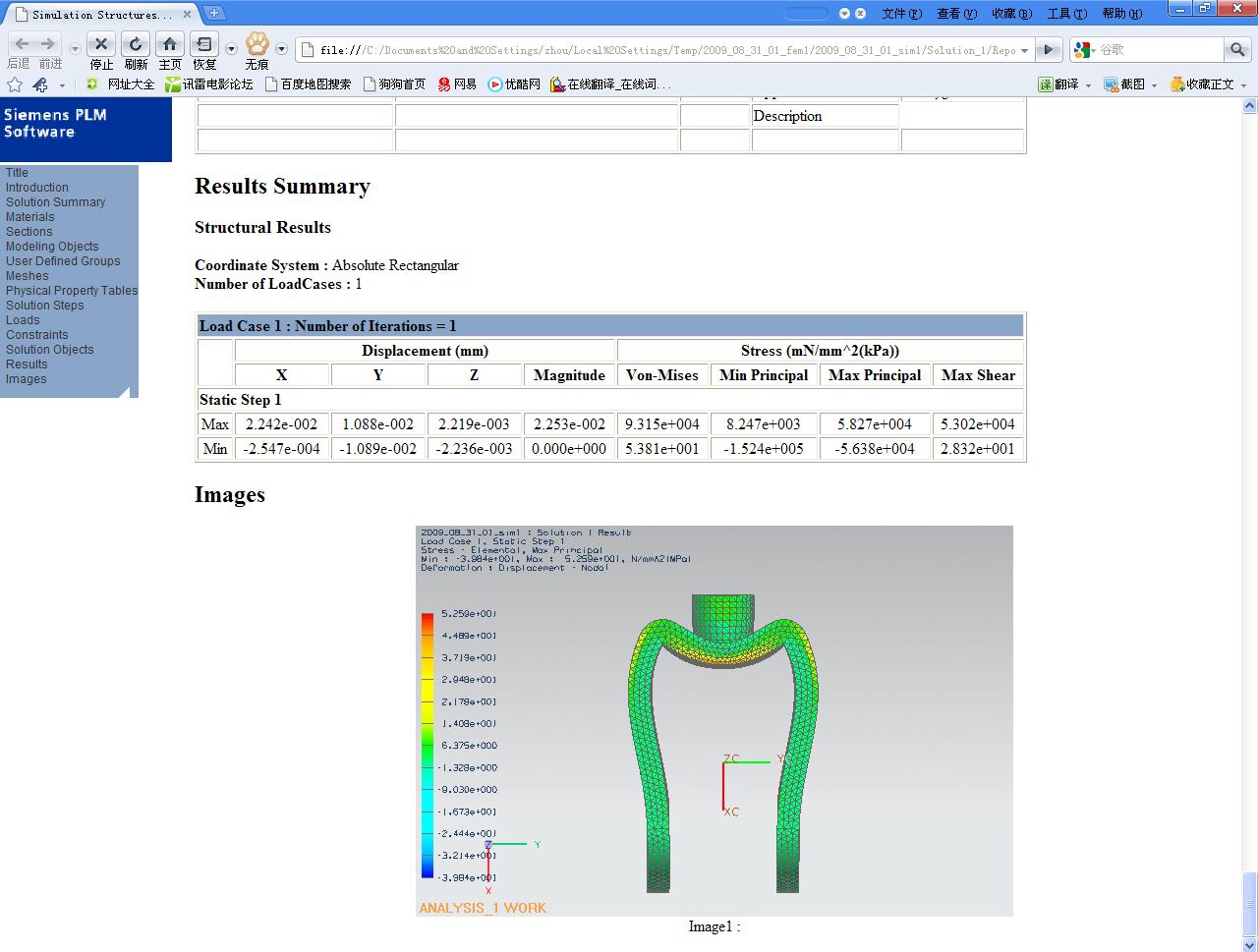
Task: Click the vertical scrollbar thumb
Action: (x=1250, y=904)
